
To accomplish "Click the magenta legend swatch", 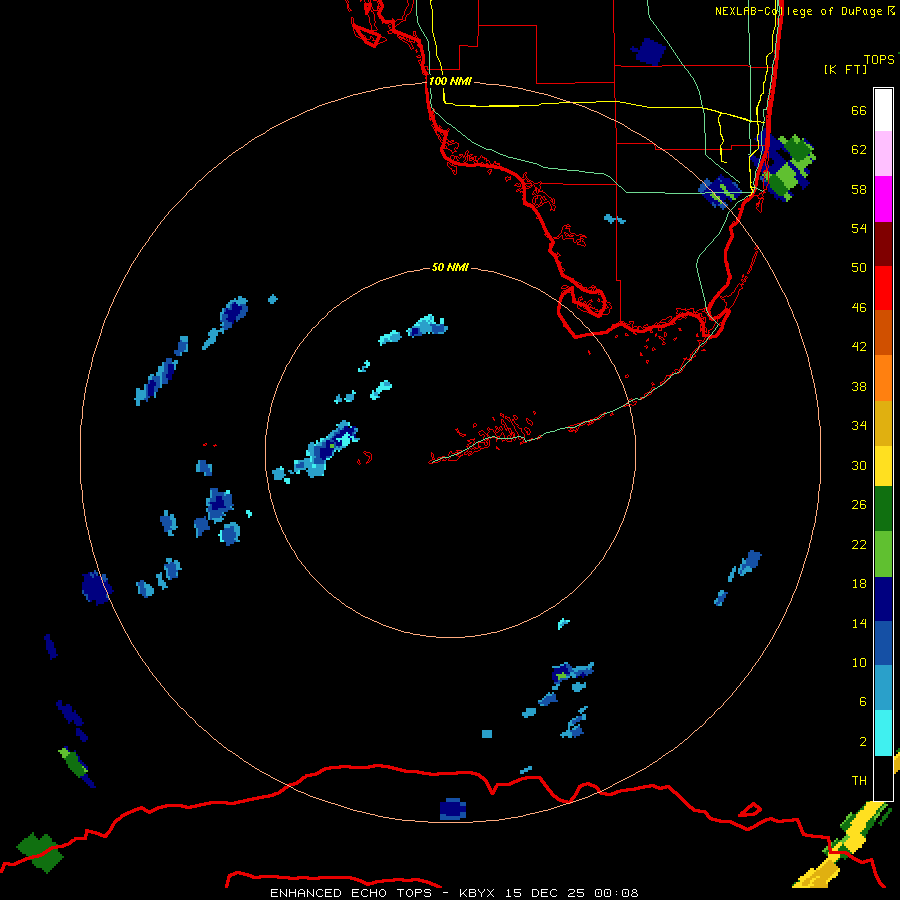I will pyautogui.click(x=883, y=199).
